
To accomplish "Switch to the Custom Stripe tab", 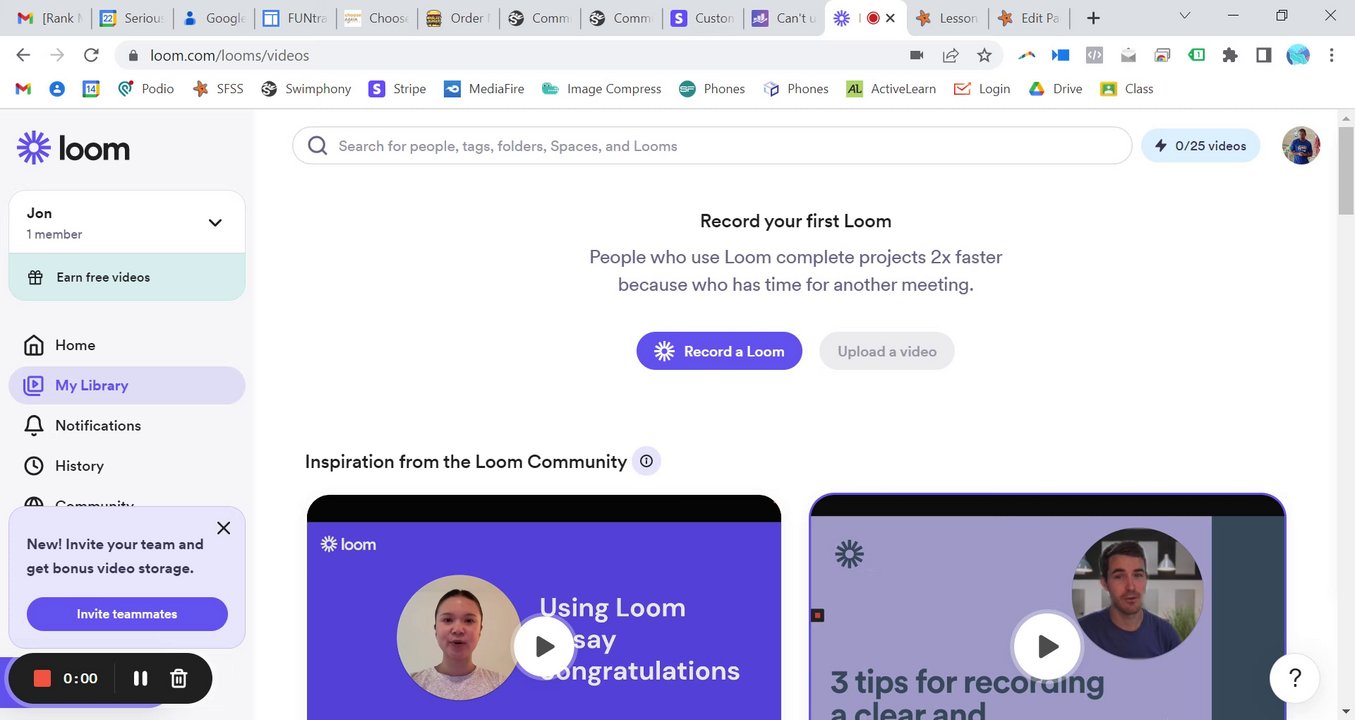I will click(703, 18).
